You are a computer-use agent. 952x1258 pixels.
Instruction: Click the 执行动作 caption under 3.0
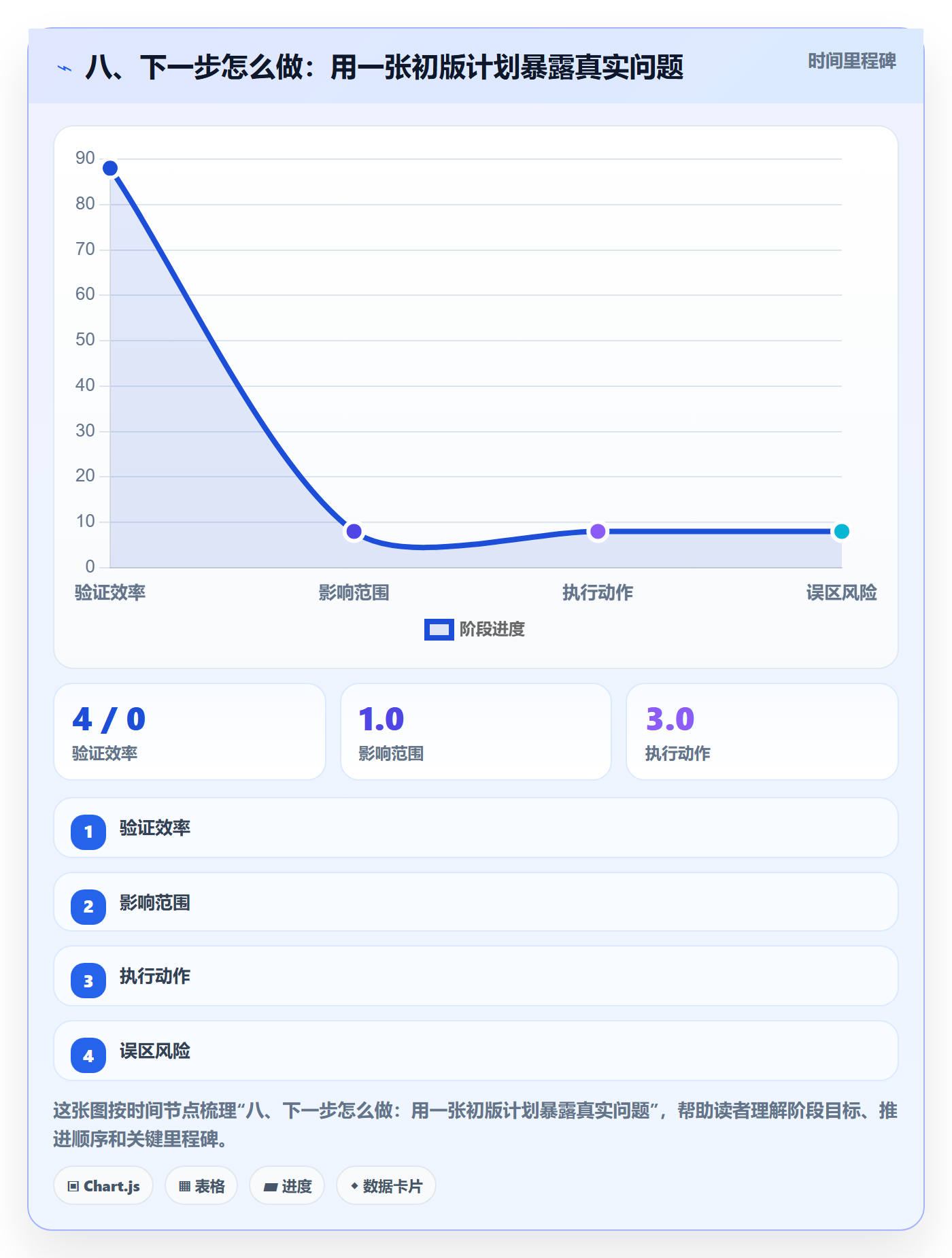(x=678, y=753)
